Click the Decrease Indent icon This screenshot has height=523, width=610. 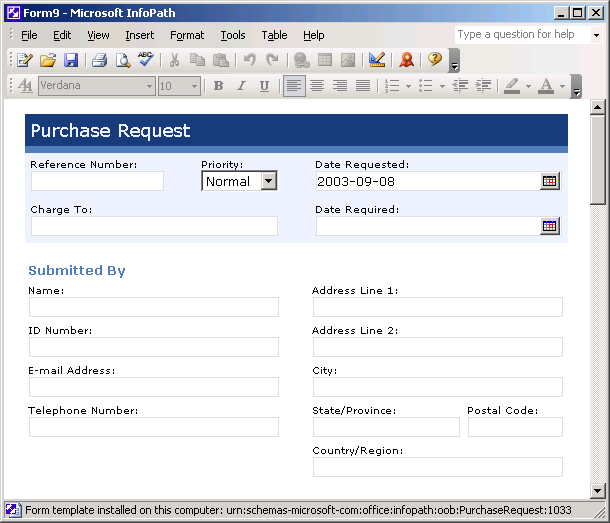(x=460, y=86)
